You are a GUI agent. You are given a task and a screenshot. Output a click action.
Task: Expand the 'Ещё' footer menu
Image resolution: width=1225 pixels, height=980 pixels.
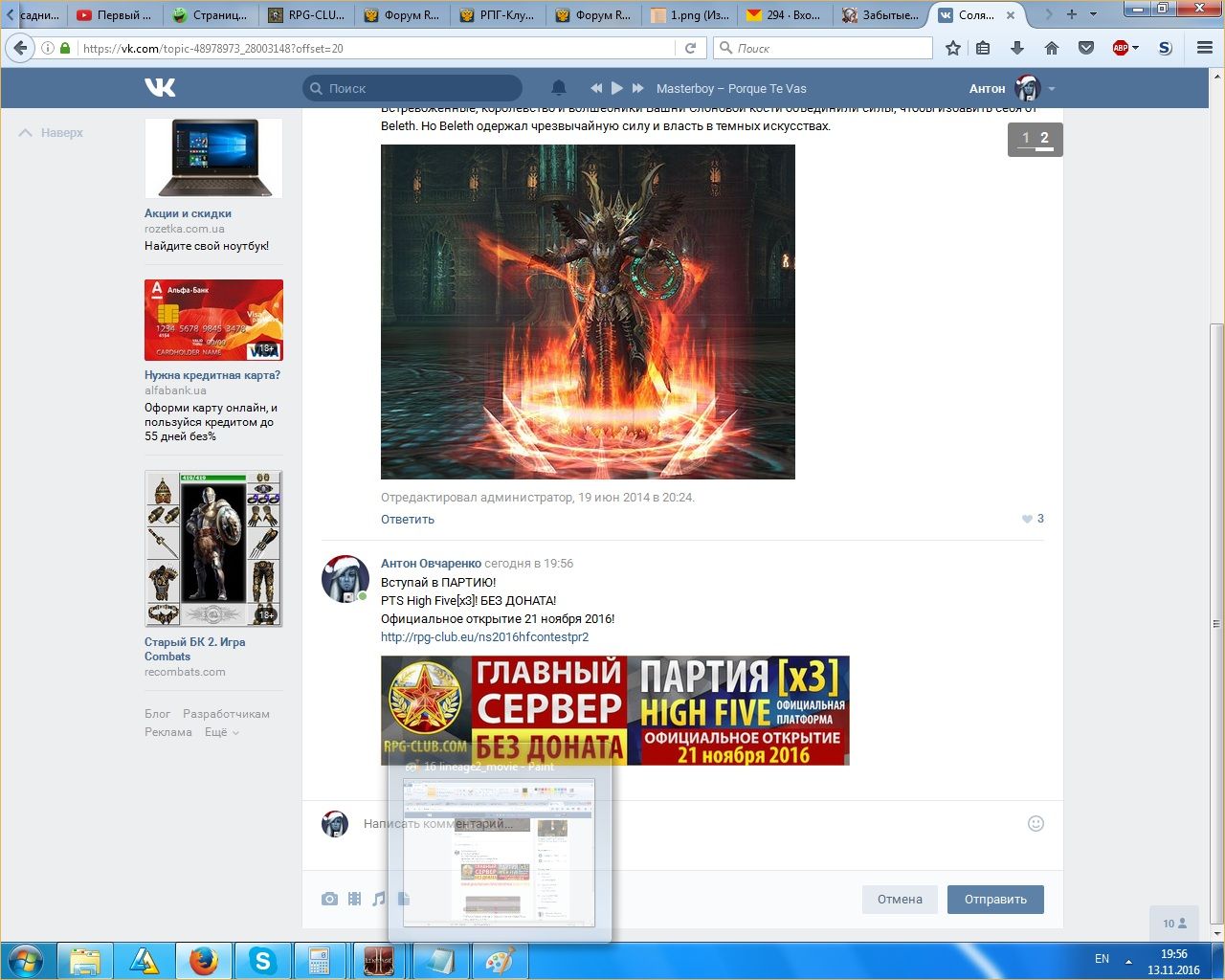point(221,732)
